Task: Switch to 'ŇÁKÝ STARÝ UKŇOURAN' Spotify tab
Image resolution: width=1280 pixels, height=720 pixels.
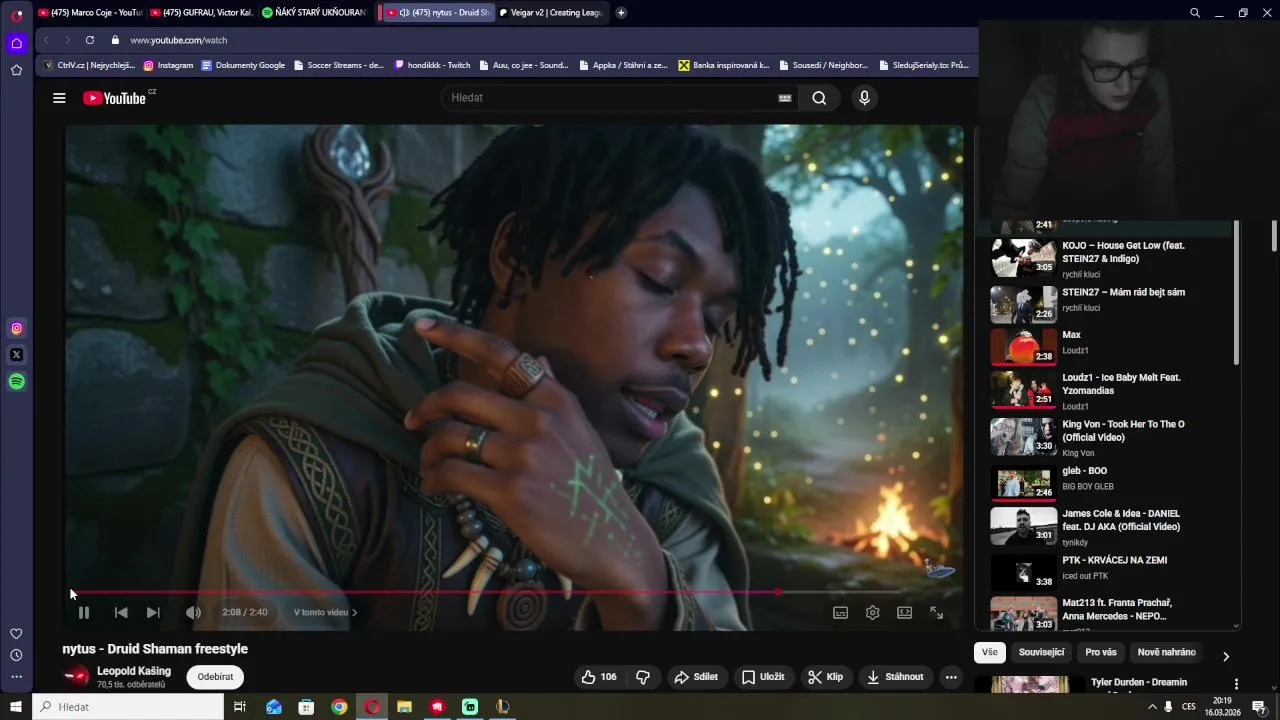Action: pyautogui.click(x=314, y=13)
